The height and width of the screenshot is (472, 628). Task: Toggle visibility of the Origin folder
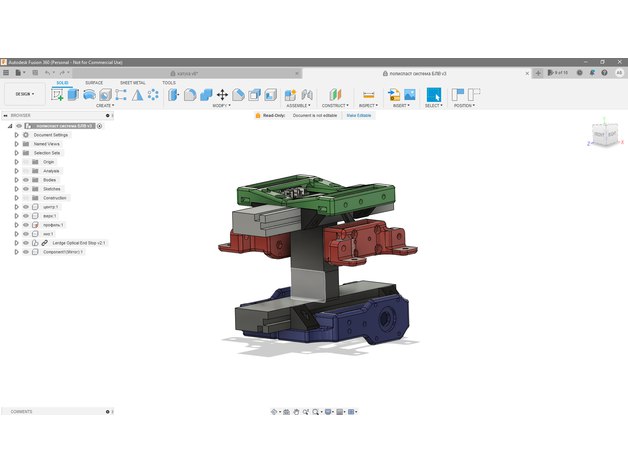tap(26, 162)
